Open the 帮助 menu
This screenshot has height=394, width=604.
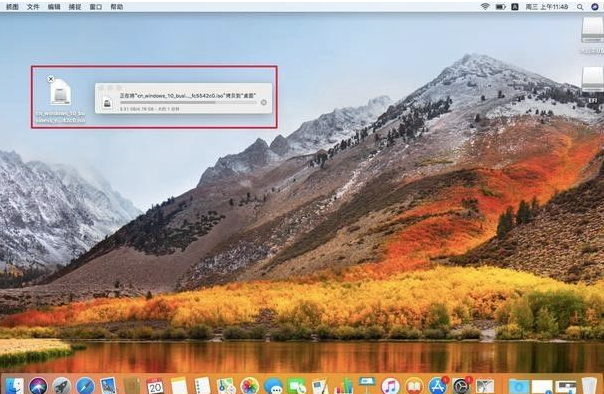coord(117,7)
